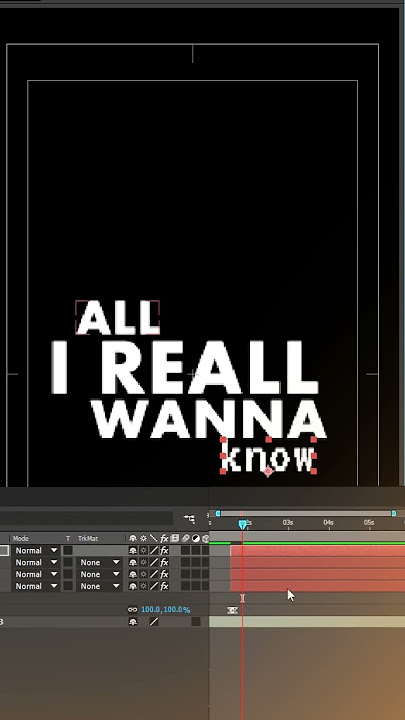Click the 05s mark on time ruler
This screenshot has width=405, height=720.
tap(369, 523)
